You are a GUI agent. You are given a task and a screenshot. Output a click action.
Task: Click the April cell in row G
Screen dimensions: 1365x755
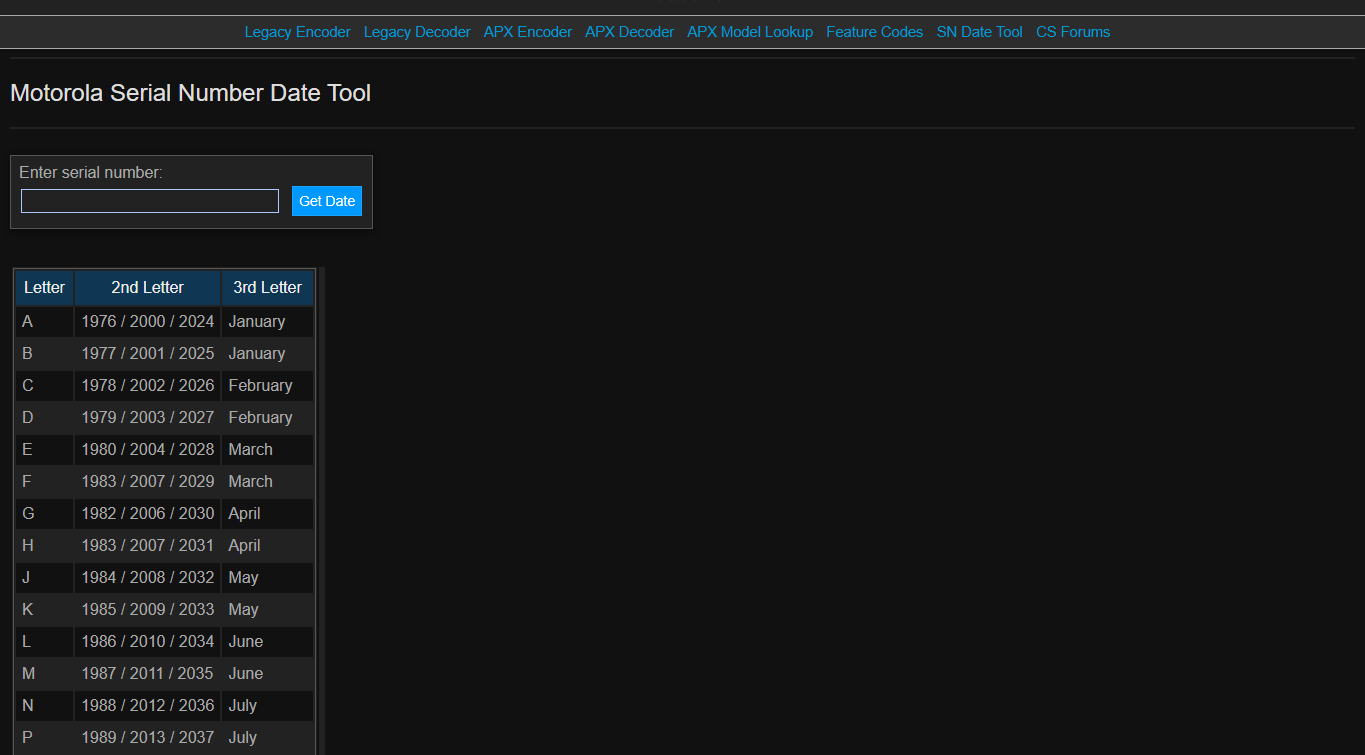click(268, 514)
